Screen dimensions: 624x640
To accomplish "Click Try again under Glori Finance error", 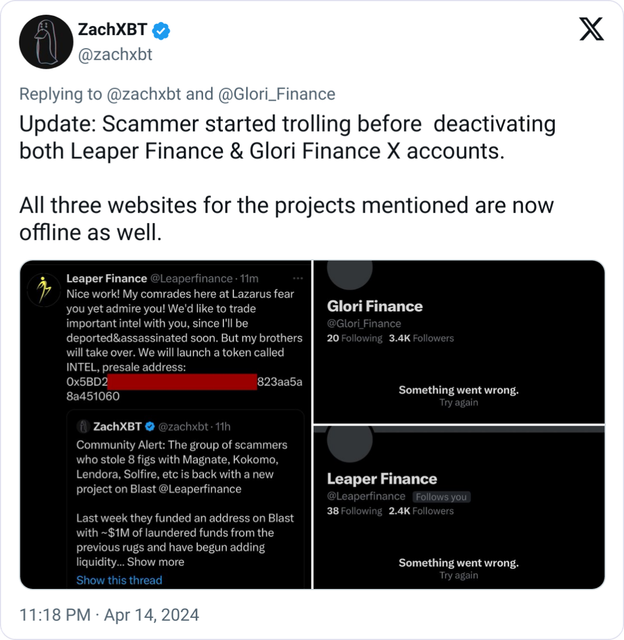I will (x=459, y=402).
